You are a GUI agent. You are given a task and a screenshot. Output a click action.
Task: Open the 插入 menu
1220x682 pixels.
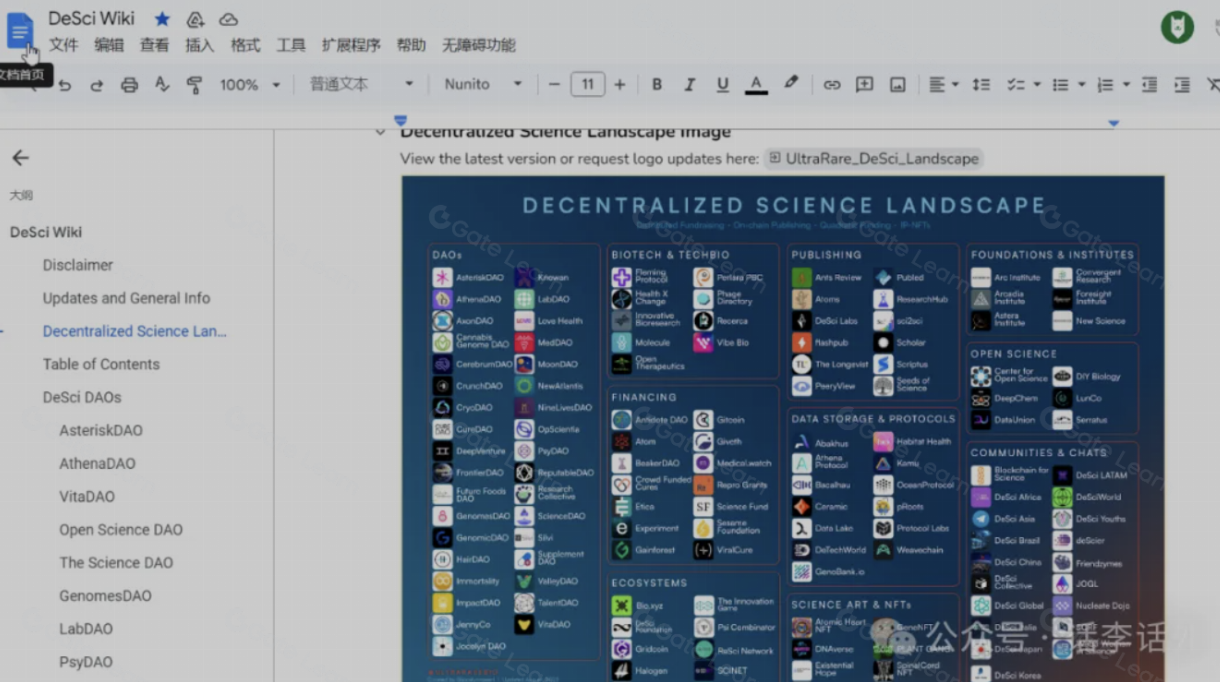pos(199,45)
